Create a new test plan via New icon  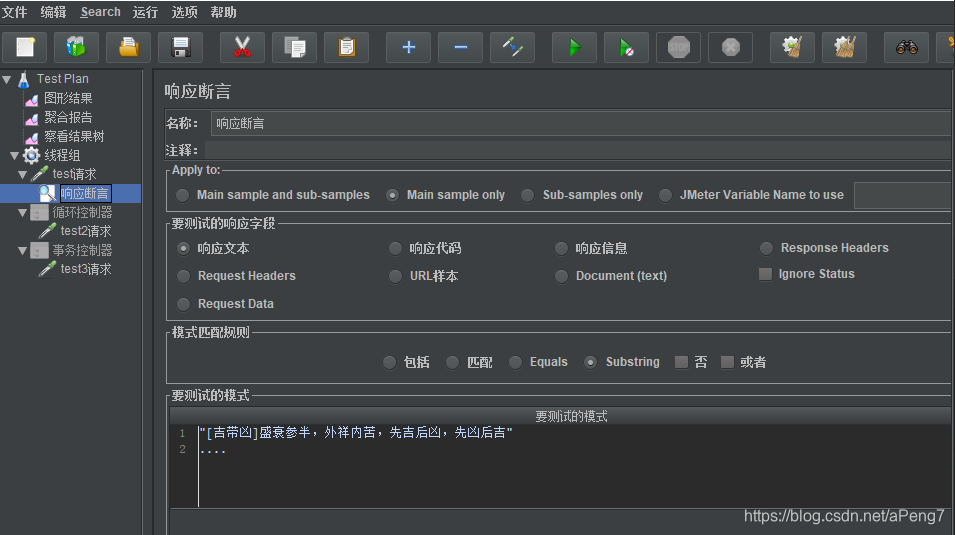pos(25,47)
